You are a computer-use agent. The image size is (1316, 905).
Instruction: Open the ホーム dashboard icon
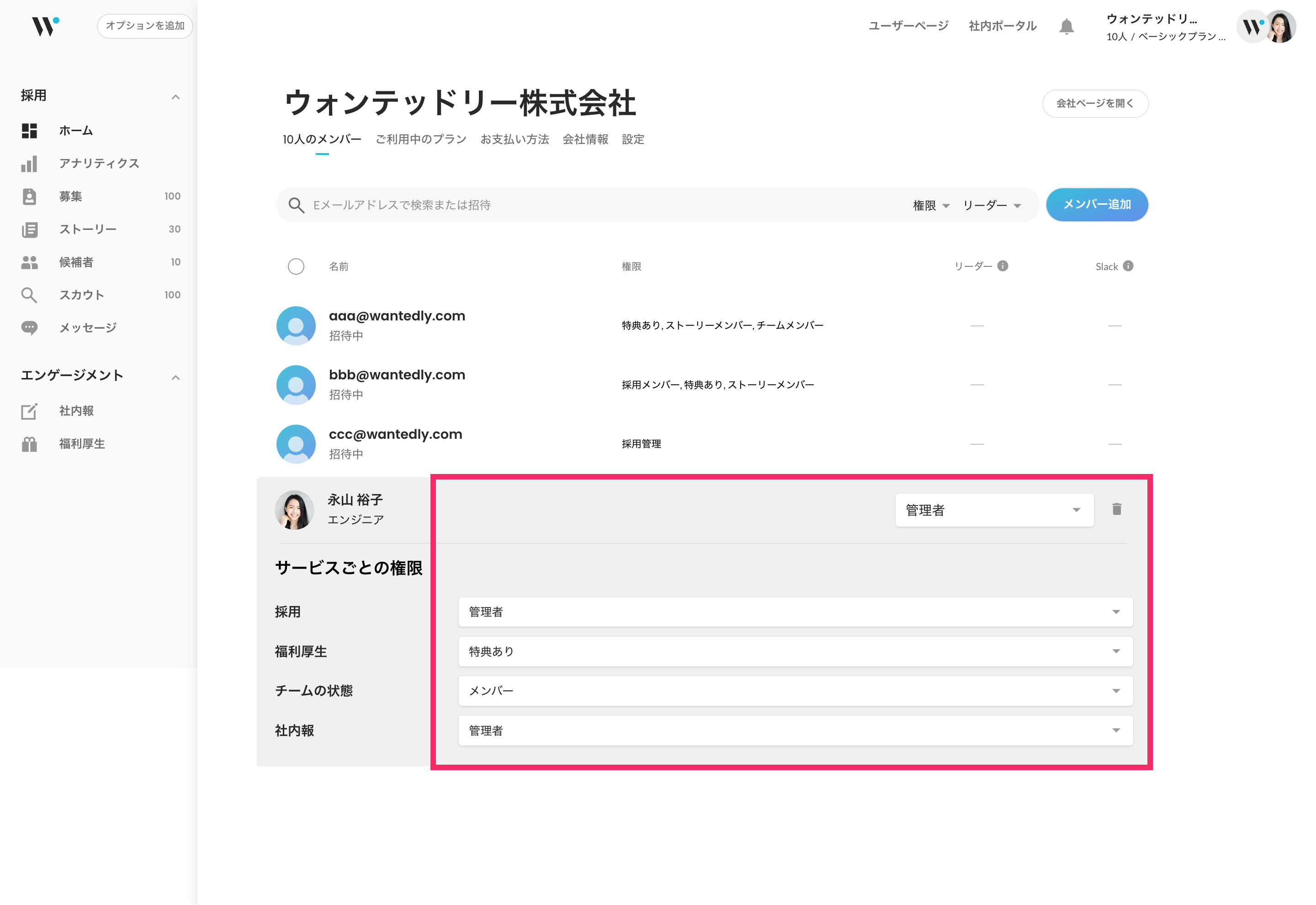point(29,131)
